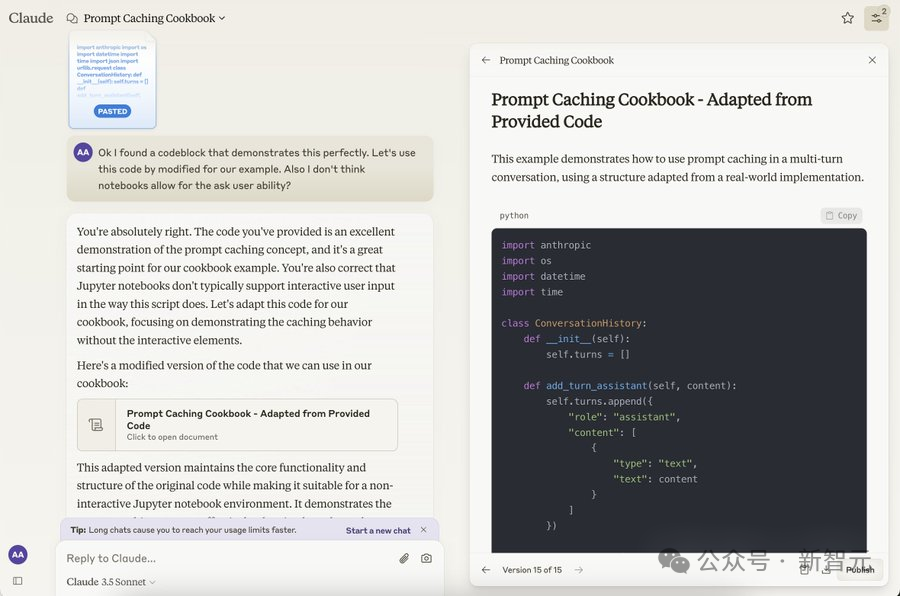This screenshot has width=900, height=596.
Task: Dismiss the long chats tip banner
Action: [x=424, y=530]
